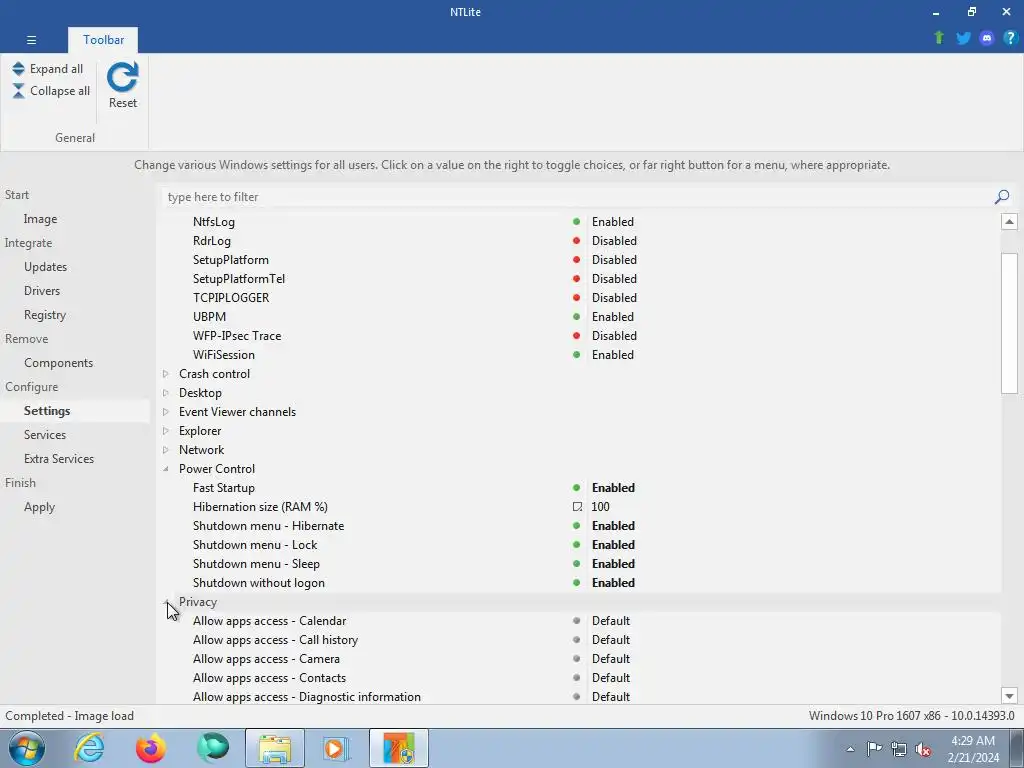Select Shutdown menu - Lock row

(578, 545)
